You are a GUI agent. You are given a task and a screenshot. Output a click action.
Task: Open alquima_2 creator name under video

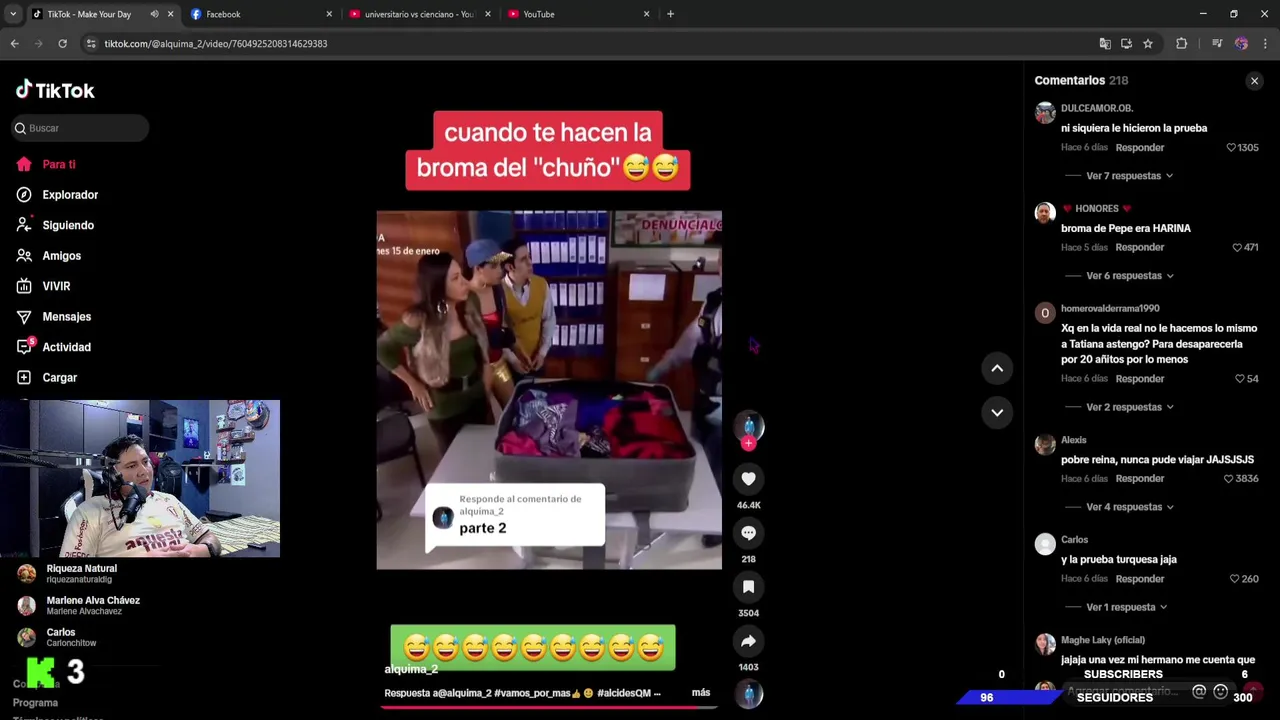pos(411,670)
